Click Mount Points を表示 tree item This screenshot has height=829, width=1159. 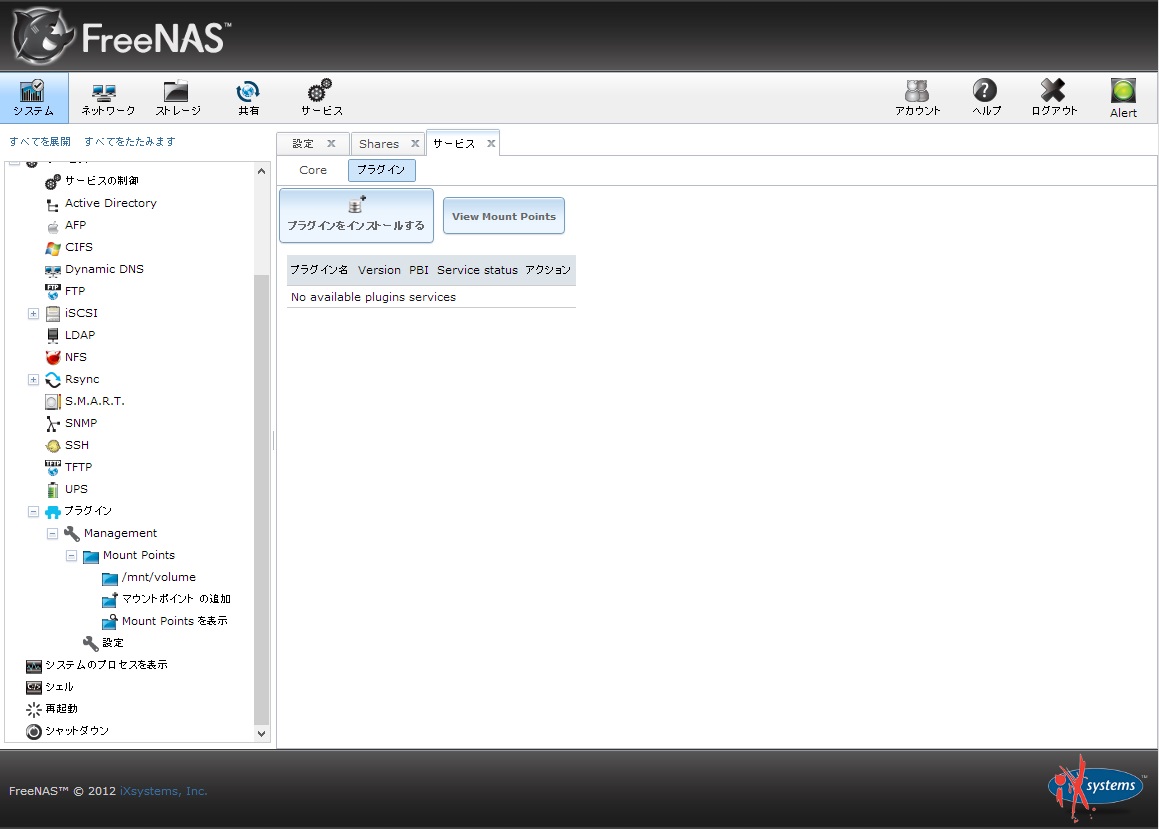pyautogui.click(x=174, y=621)
